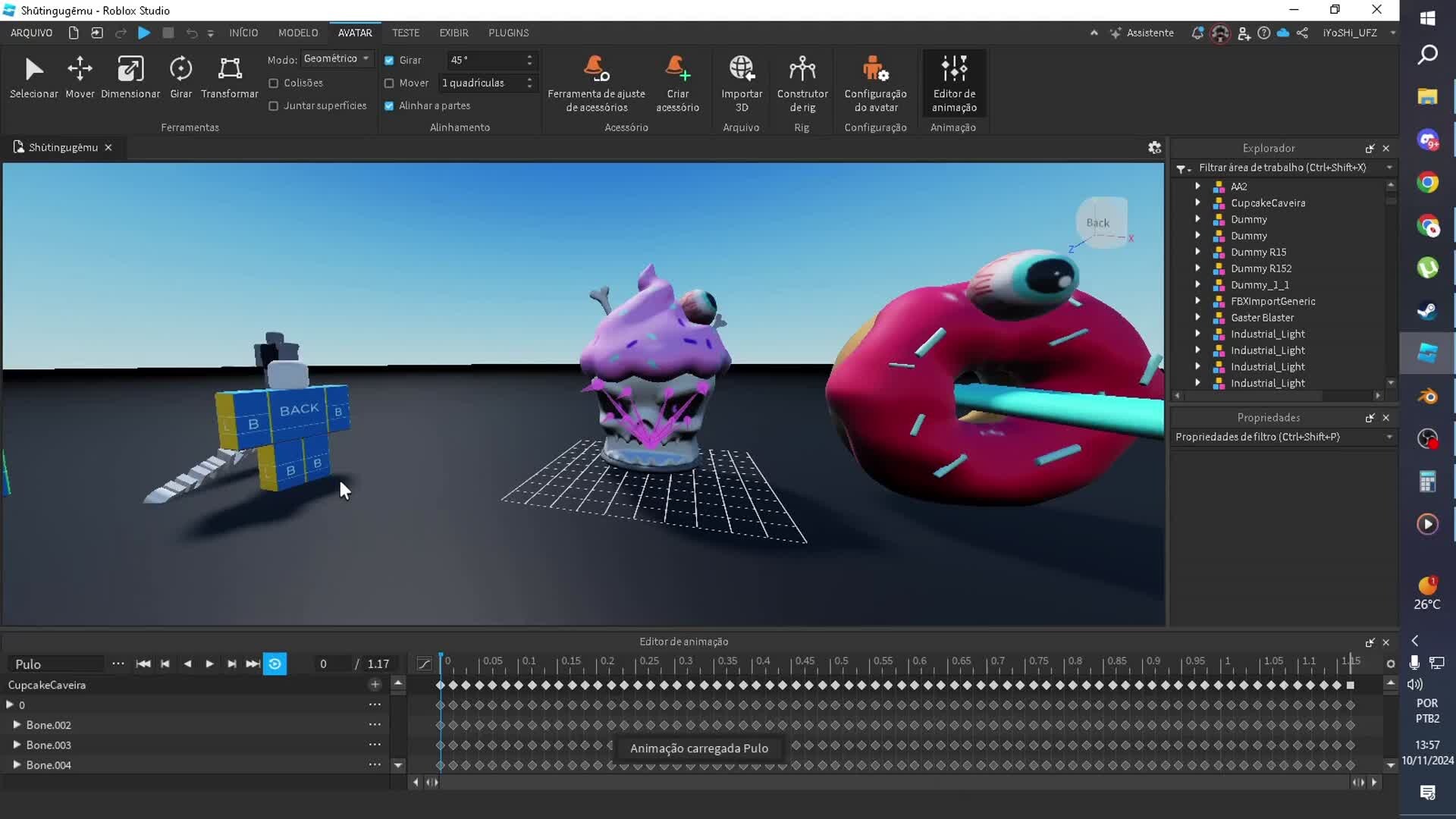
Task: Select the Mover tool
Action: point(79,76)
